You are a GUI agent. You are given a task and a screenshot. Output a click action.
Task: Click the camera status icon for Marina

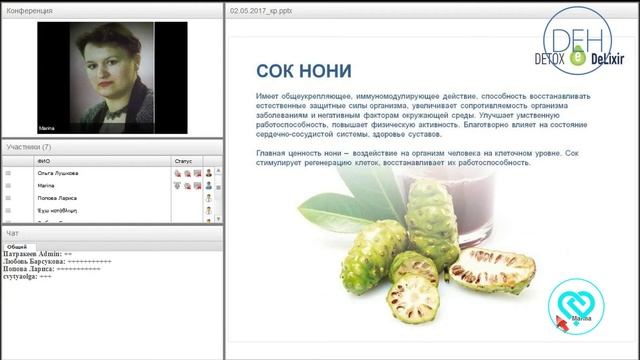click(x=187, y=186)
